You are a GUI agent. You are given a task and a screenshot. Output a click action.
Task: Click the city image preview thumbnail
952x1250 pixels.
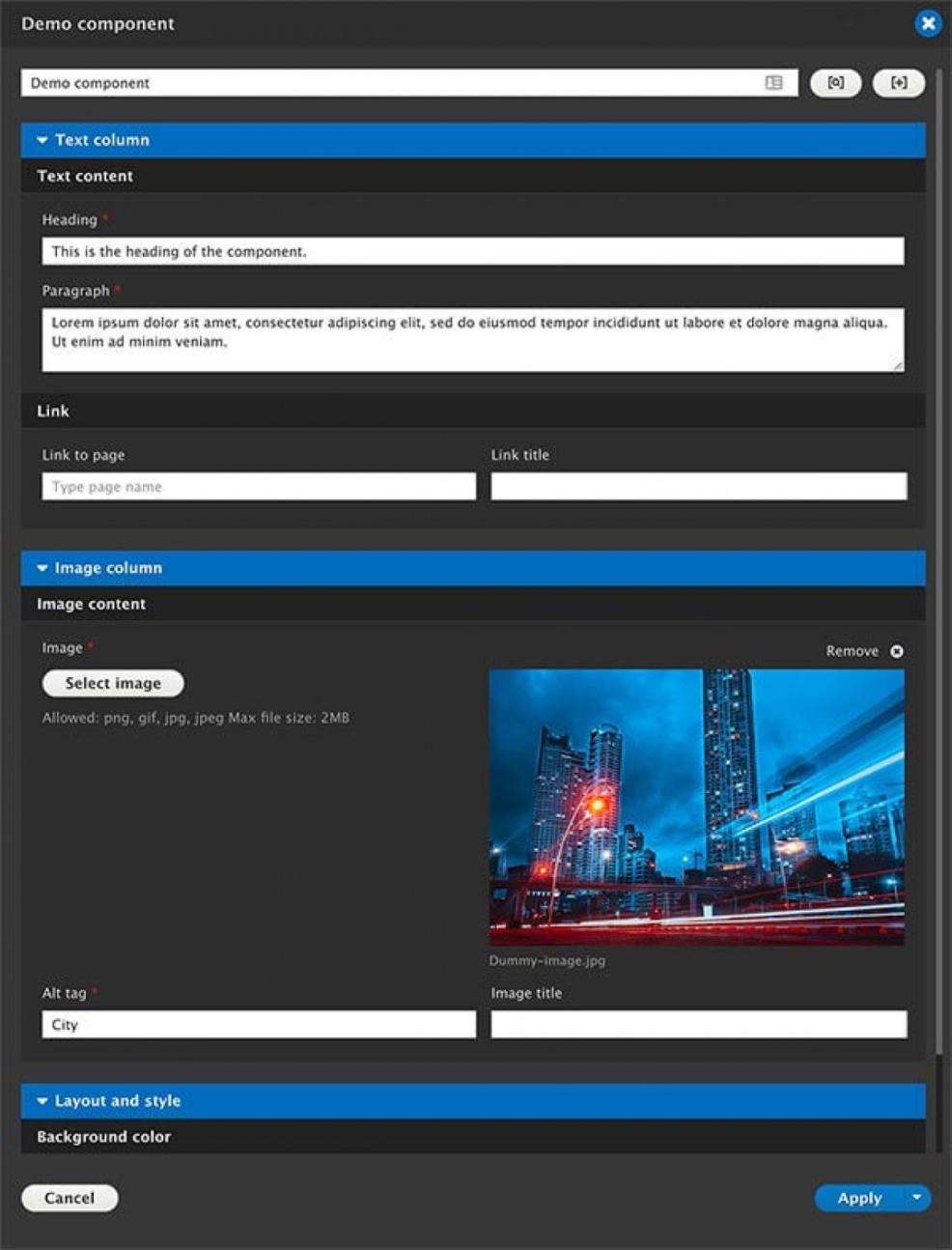(x=696, y=807)
